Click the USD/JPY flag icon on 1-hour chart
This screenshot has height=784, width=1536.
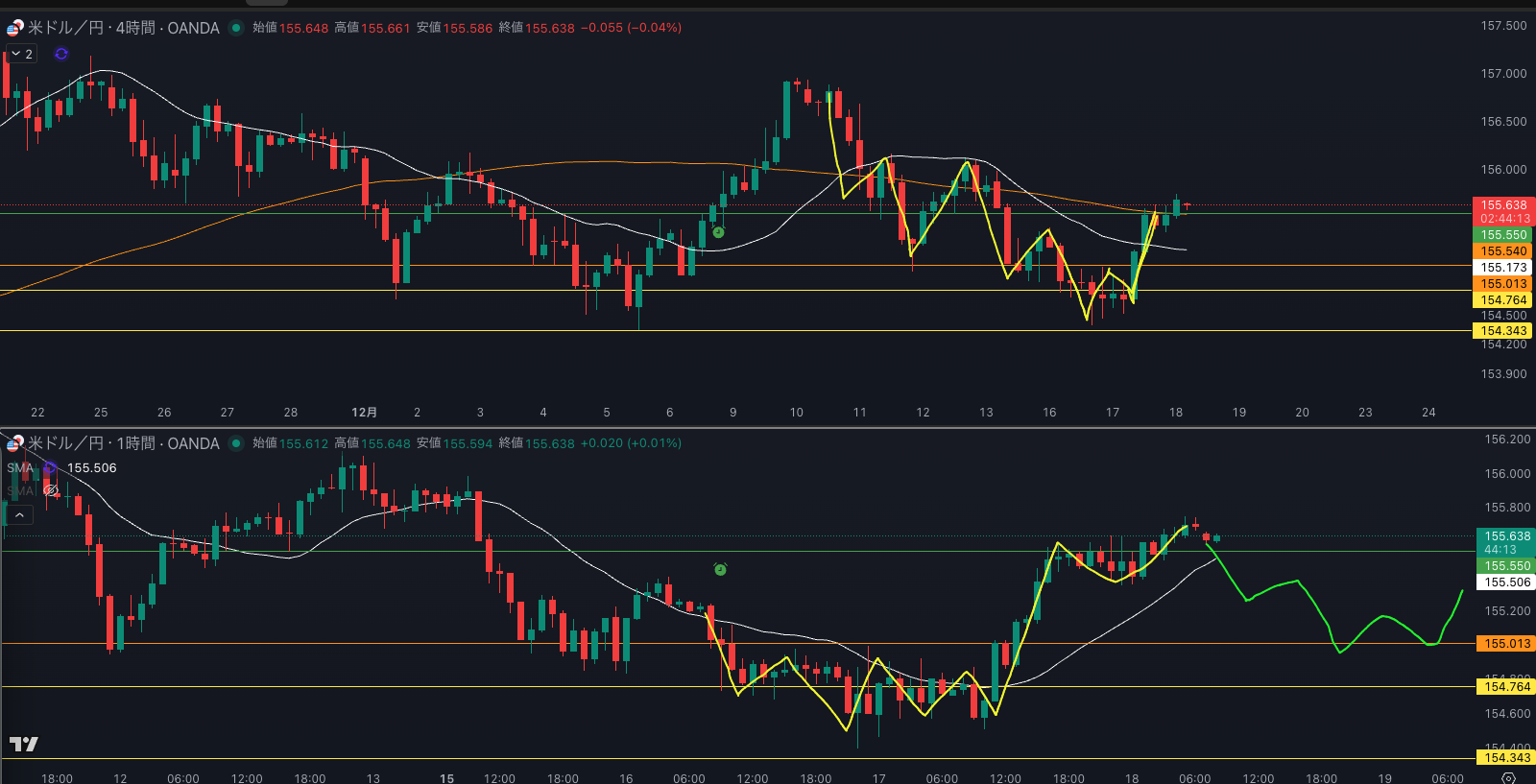pyautogui.click(x=14, y=443)
